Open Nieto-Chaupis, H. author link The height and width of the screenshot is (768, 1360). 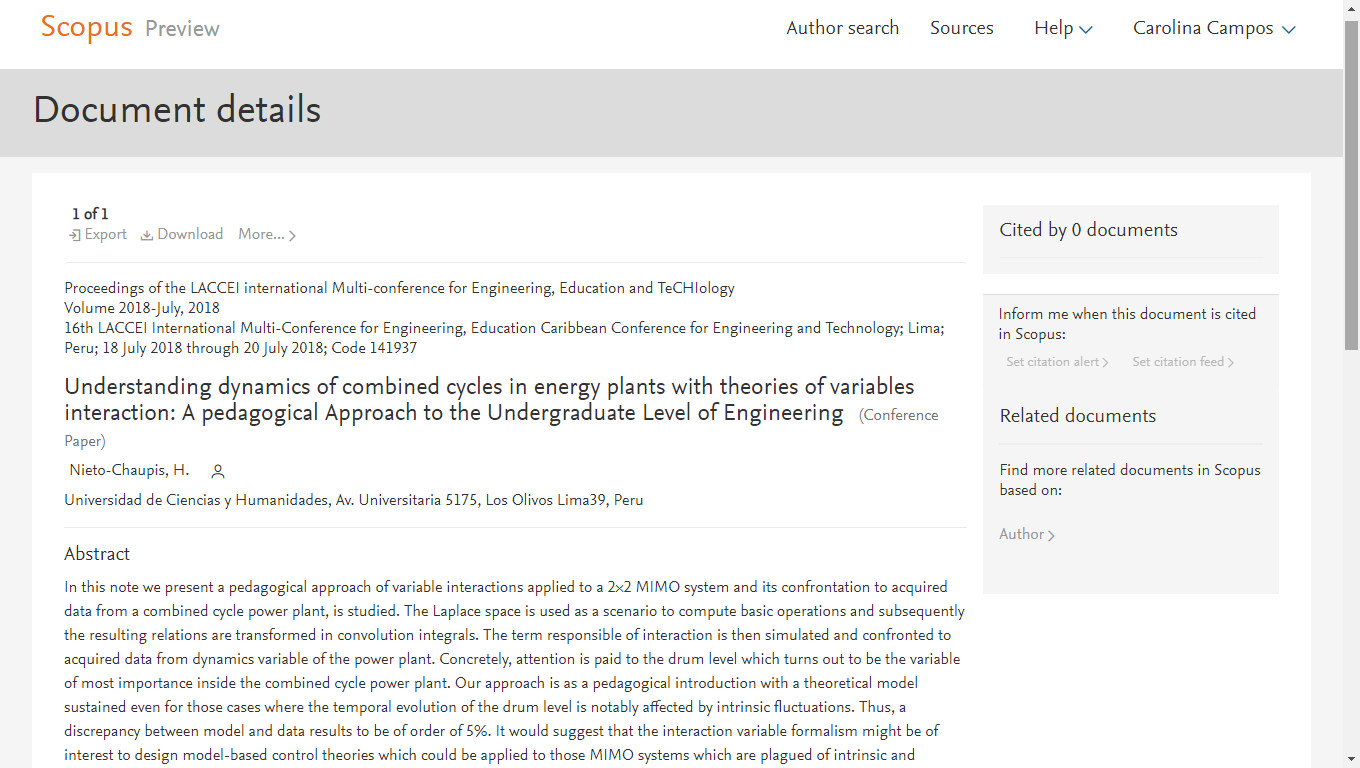pyautogui.click(x=129, y=470)
